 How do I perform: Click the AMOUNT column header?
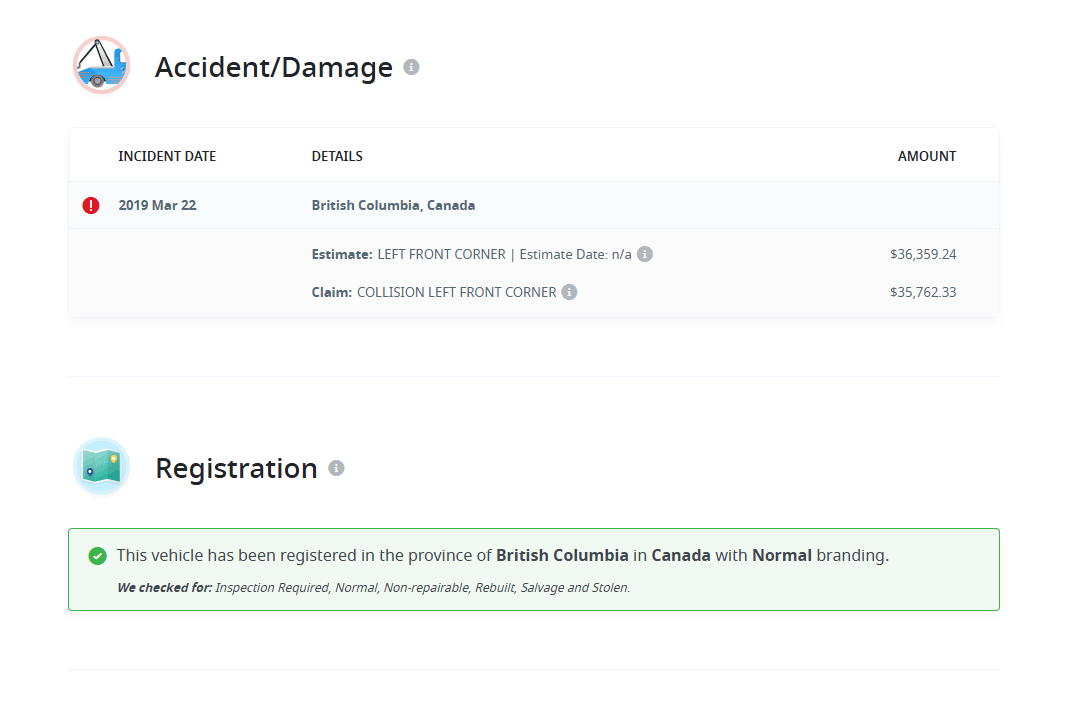pos(926,156)
